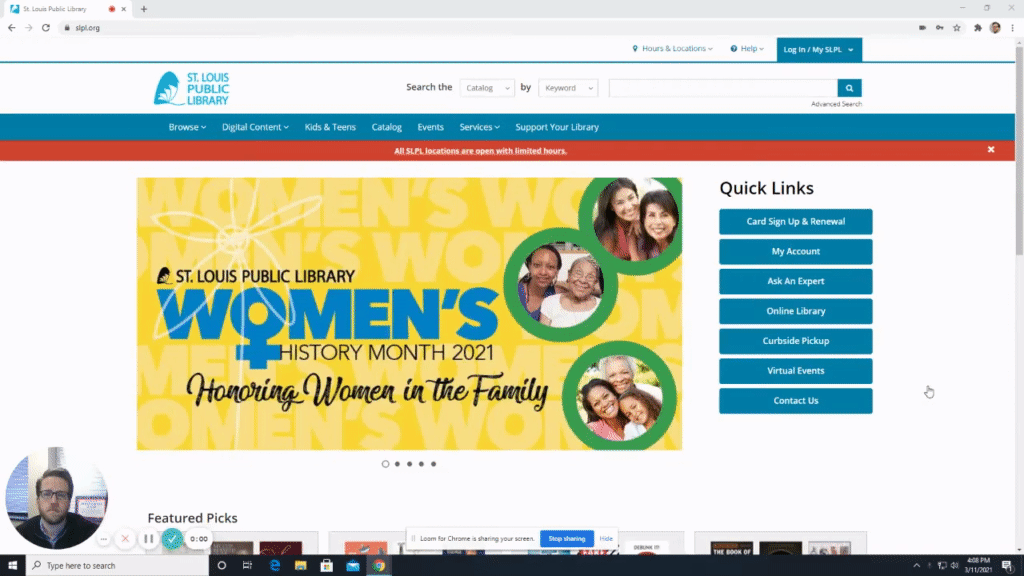This screenshot has width=1024, height=576.
Task: Open Microsoft Store from the taskbar
Action: (x=327, y=566)
